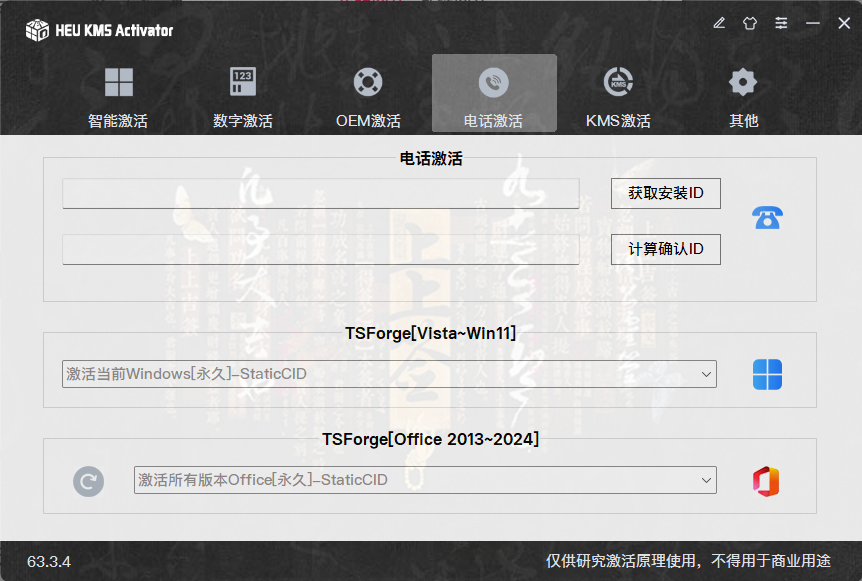Open the settings sliders icon in title bar
Image resolution: width=862 pixels, height=581 pixels.
point(781,22)
